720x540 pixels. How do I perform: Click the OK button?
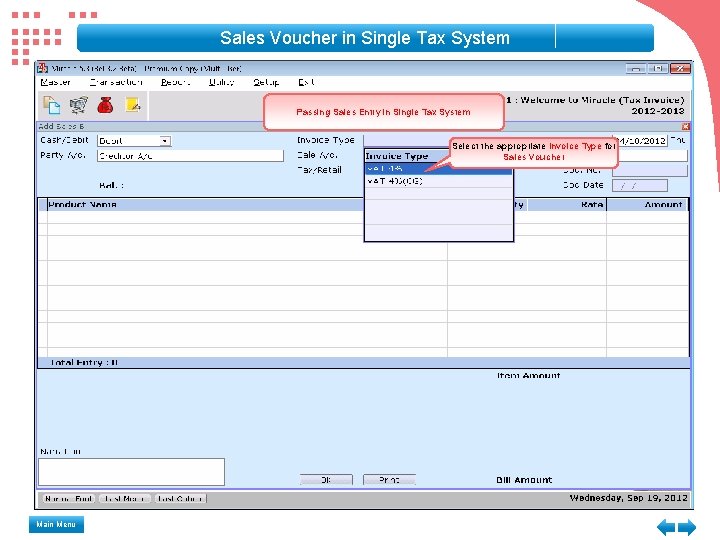pos(326,479)
